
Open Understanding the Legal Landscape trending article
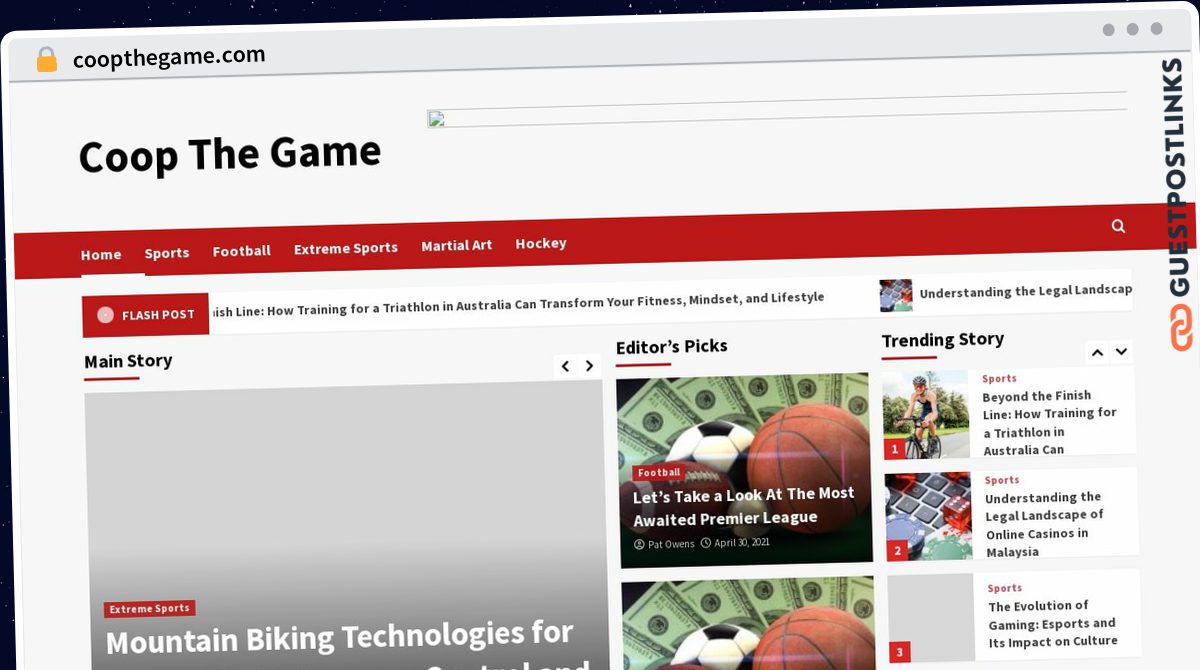pyautogui.click(x=1045, y=525)
